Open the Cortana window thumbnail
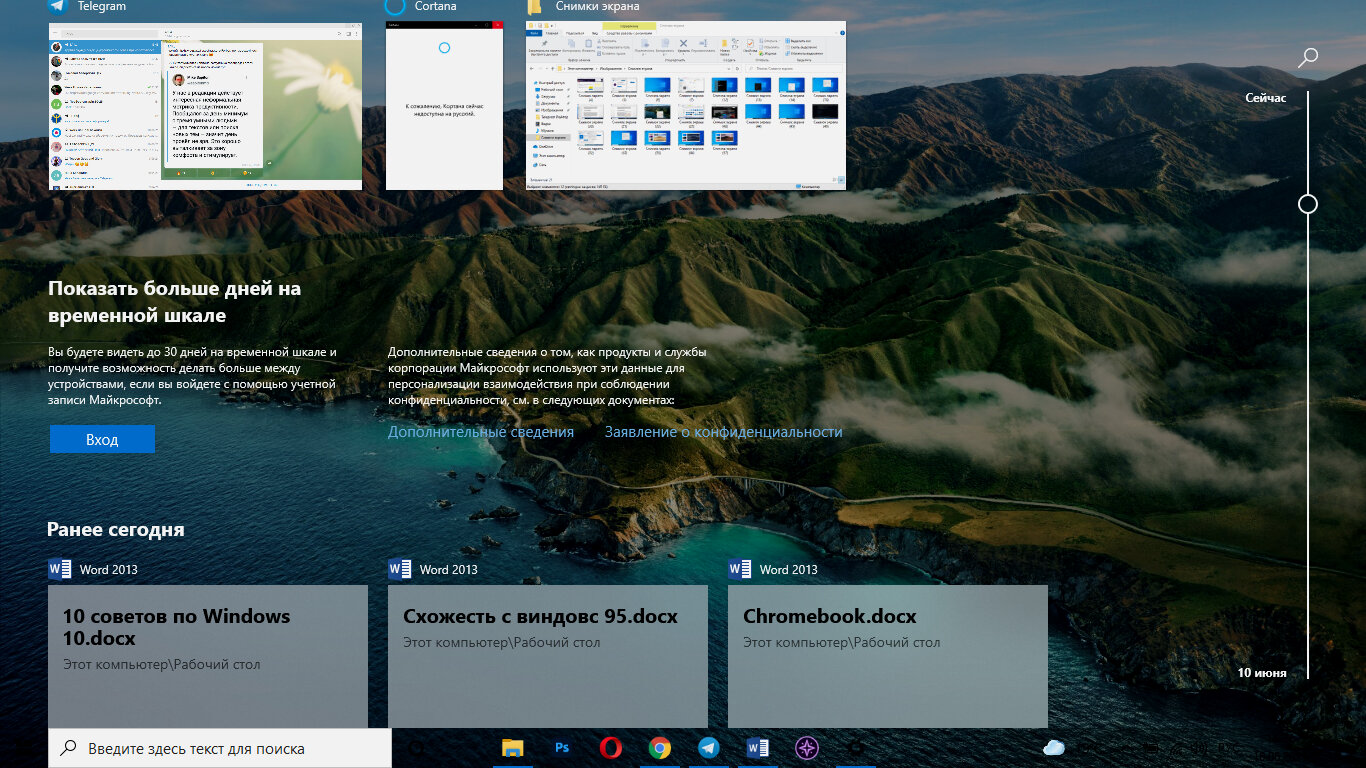 444,105
